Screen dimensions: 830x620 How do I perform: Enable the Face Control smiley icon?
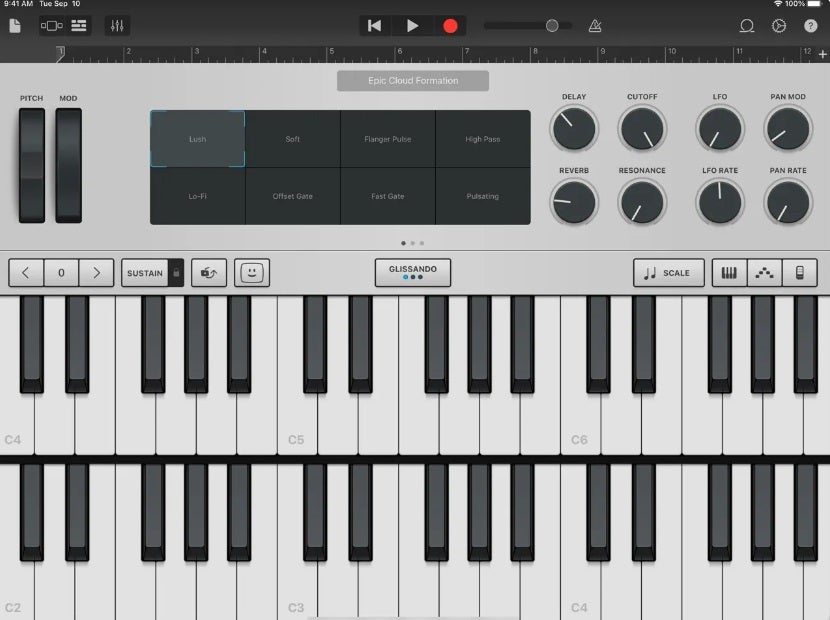252,273
